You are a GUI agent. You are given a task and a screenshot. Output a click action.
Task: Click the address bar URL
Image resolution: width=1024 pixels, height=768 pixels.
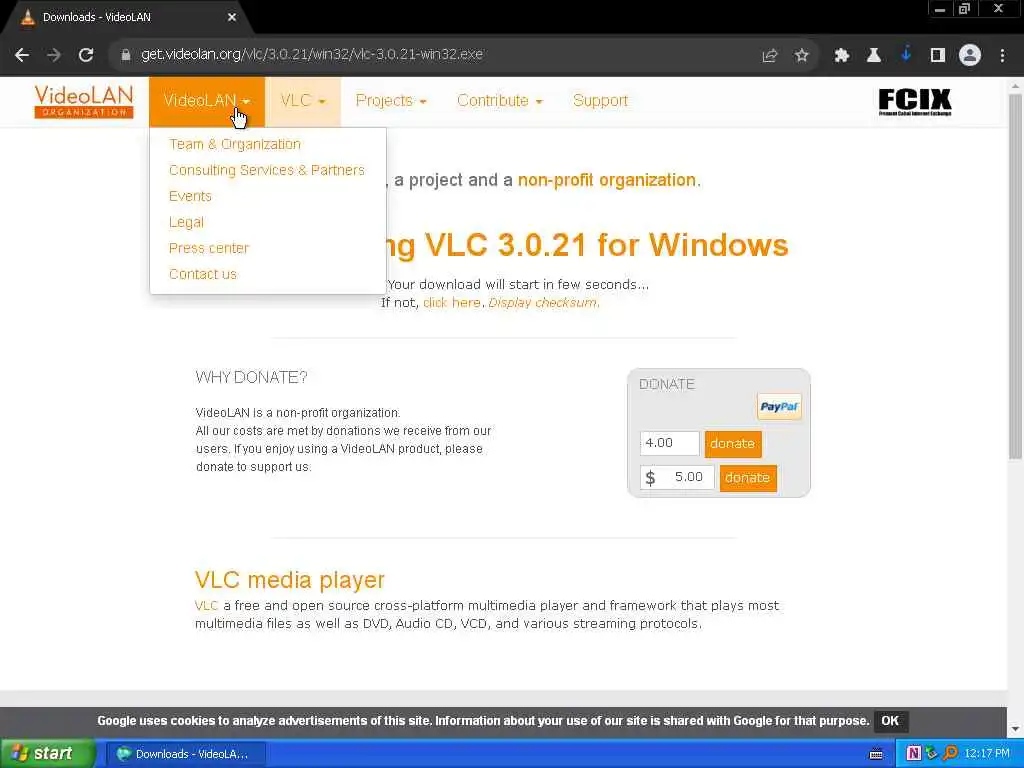312,55
